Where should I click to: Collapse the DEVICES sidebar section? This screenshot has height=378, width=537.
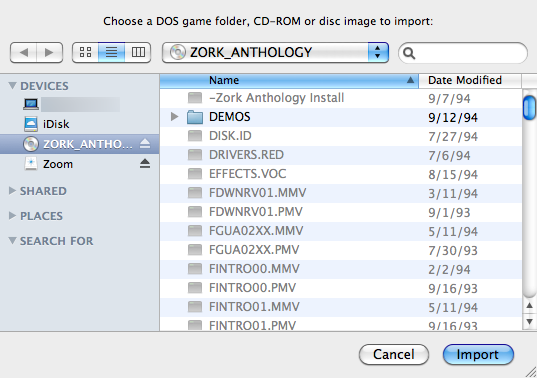[x=12, y=86]
